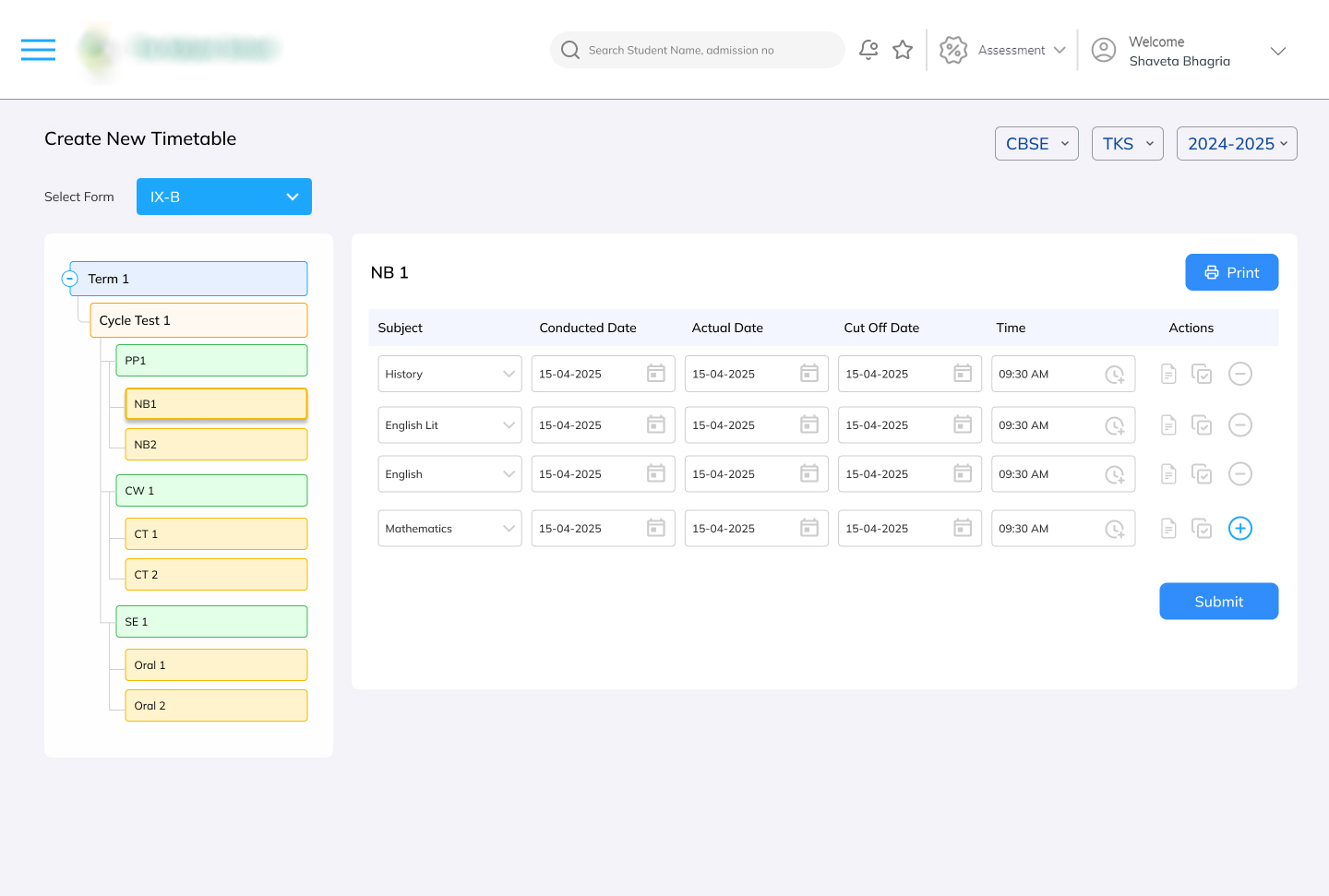1329x896 pixels.
Task: Select NB2 in the term tree
Action: pos(216,445)
